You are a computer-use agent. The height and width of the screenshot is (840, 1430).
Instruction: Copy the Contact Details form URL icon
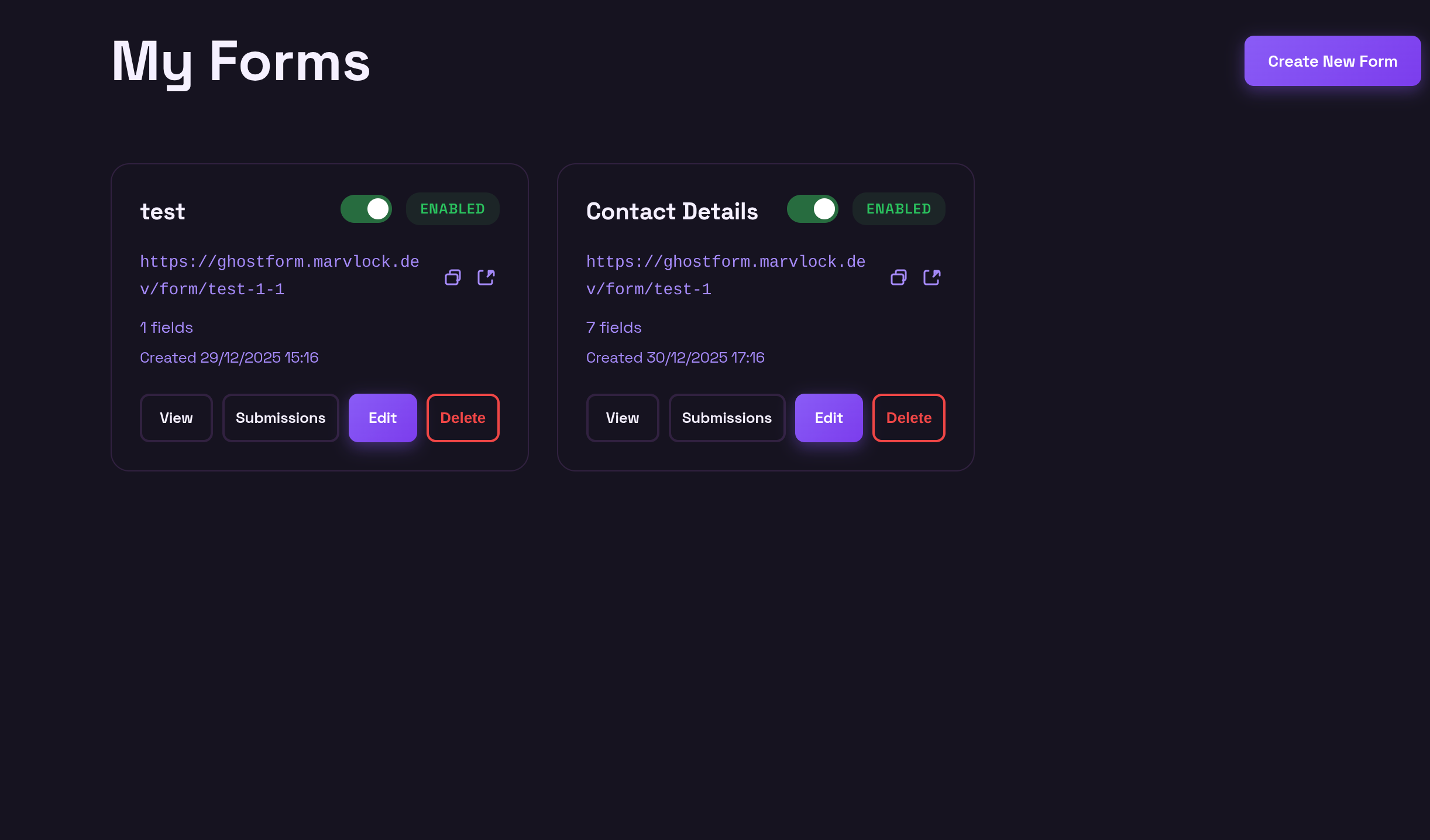(899, 277)
